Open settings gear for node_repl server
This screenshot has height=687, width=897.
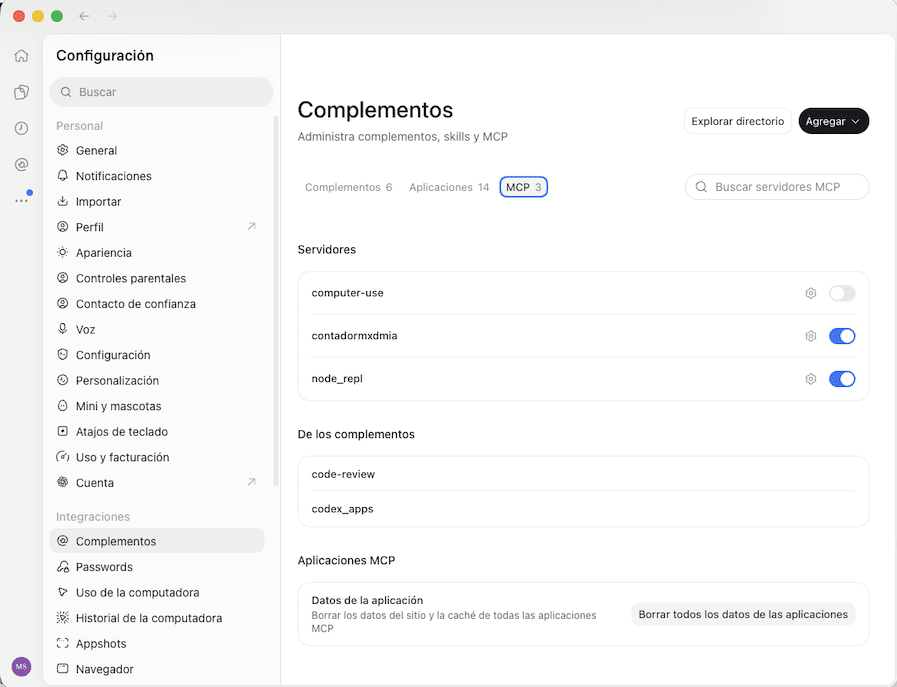pyautogui.click(x=811, y=379)
